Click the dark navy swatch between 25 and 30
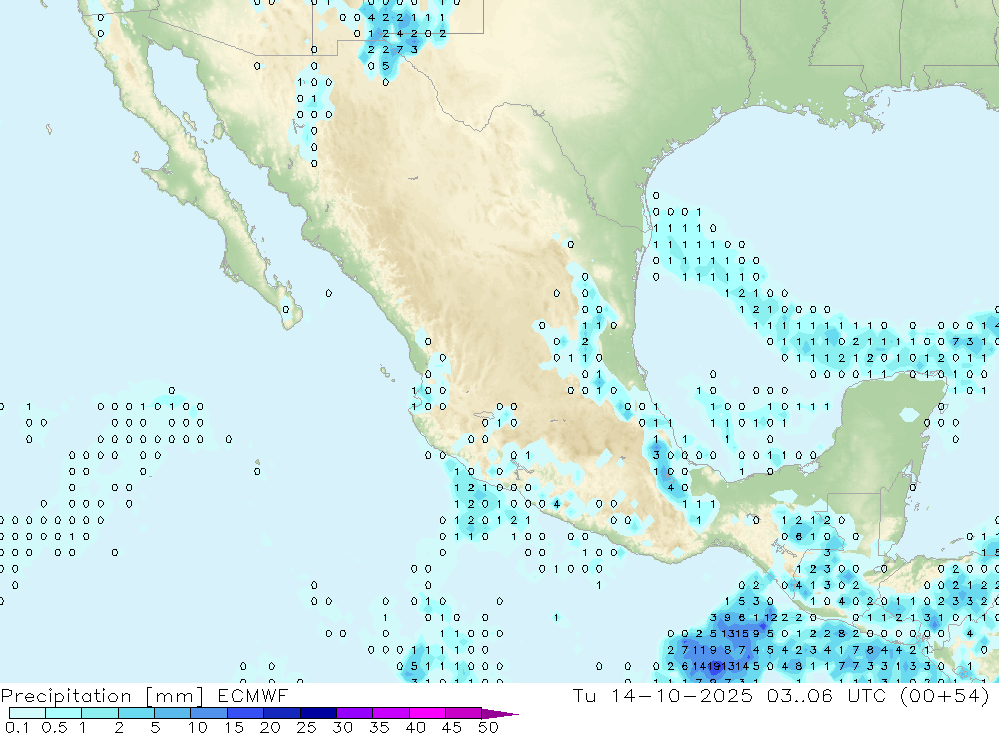The image size is (1000, 733). pyautogui.click(x=318, y=713)
